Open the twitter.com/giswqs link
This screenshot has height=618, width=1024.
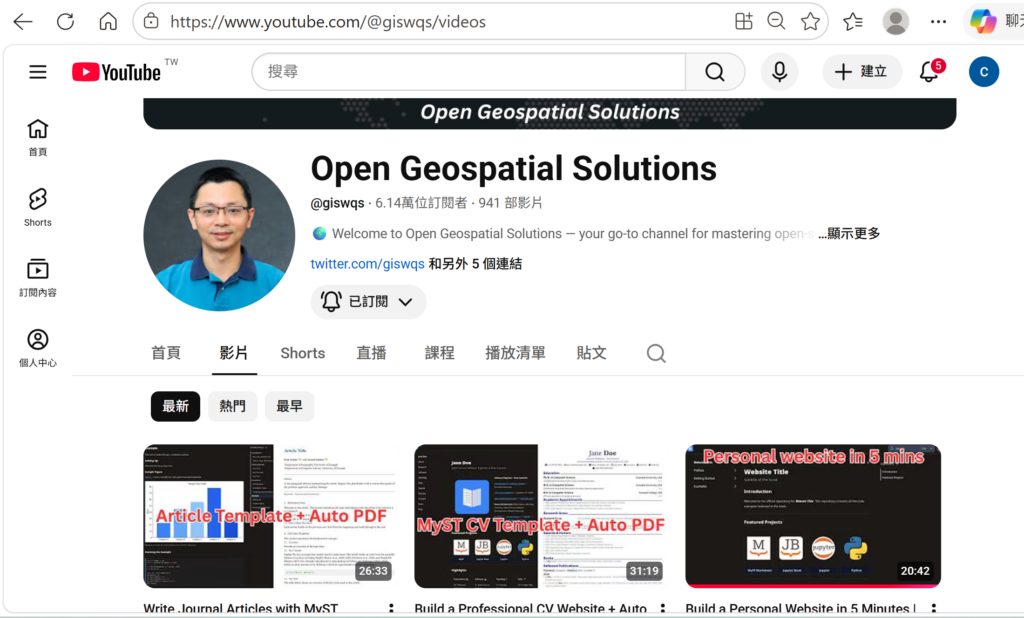point(367,264)
